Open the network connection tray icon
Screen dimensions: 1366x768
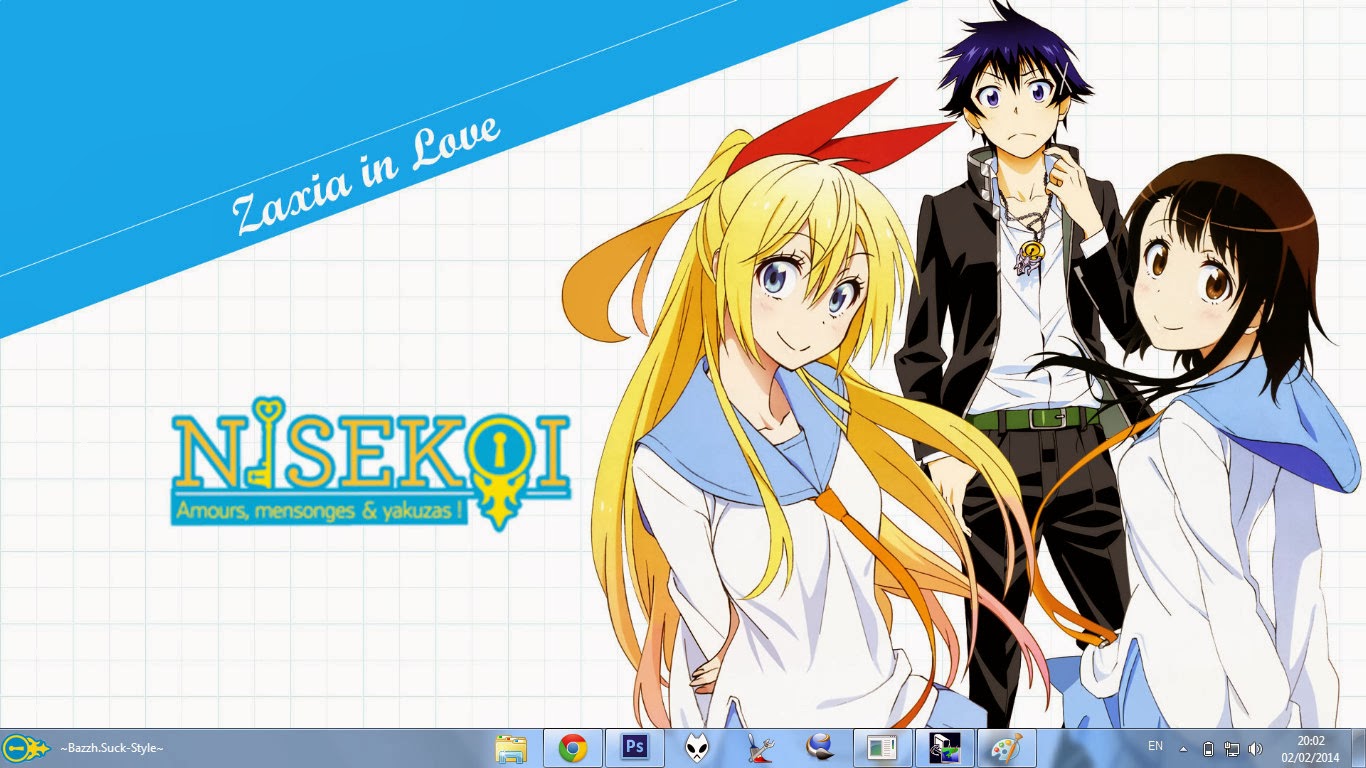[x=1232, y=748]
